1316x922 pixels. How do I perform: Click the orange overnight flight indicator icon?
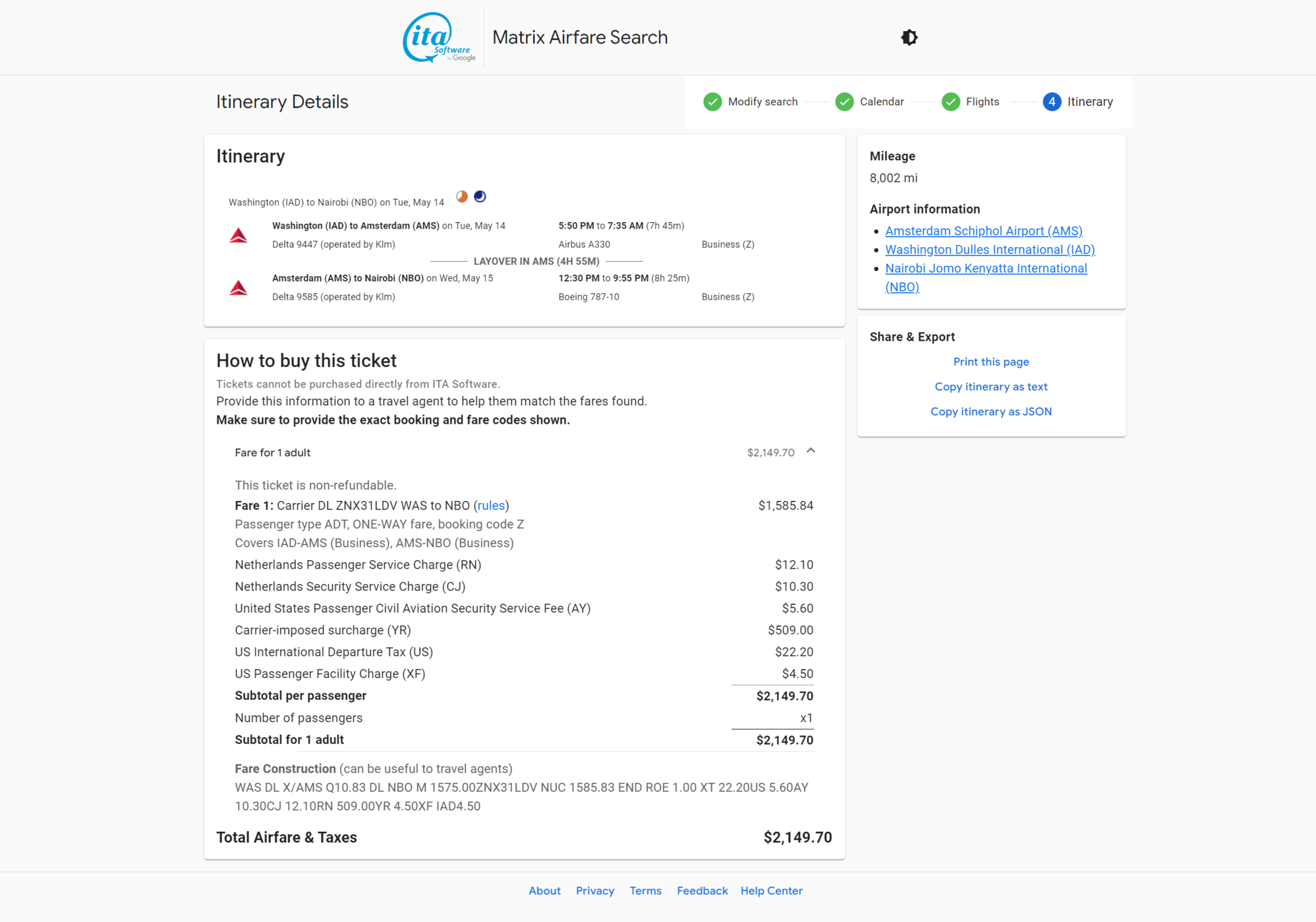coord(462,196)
